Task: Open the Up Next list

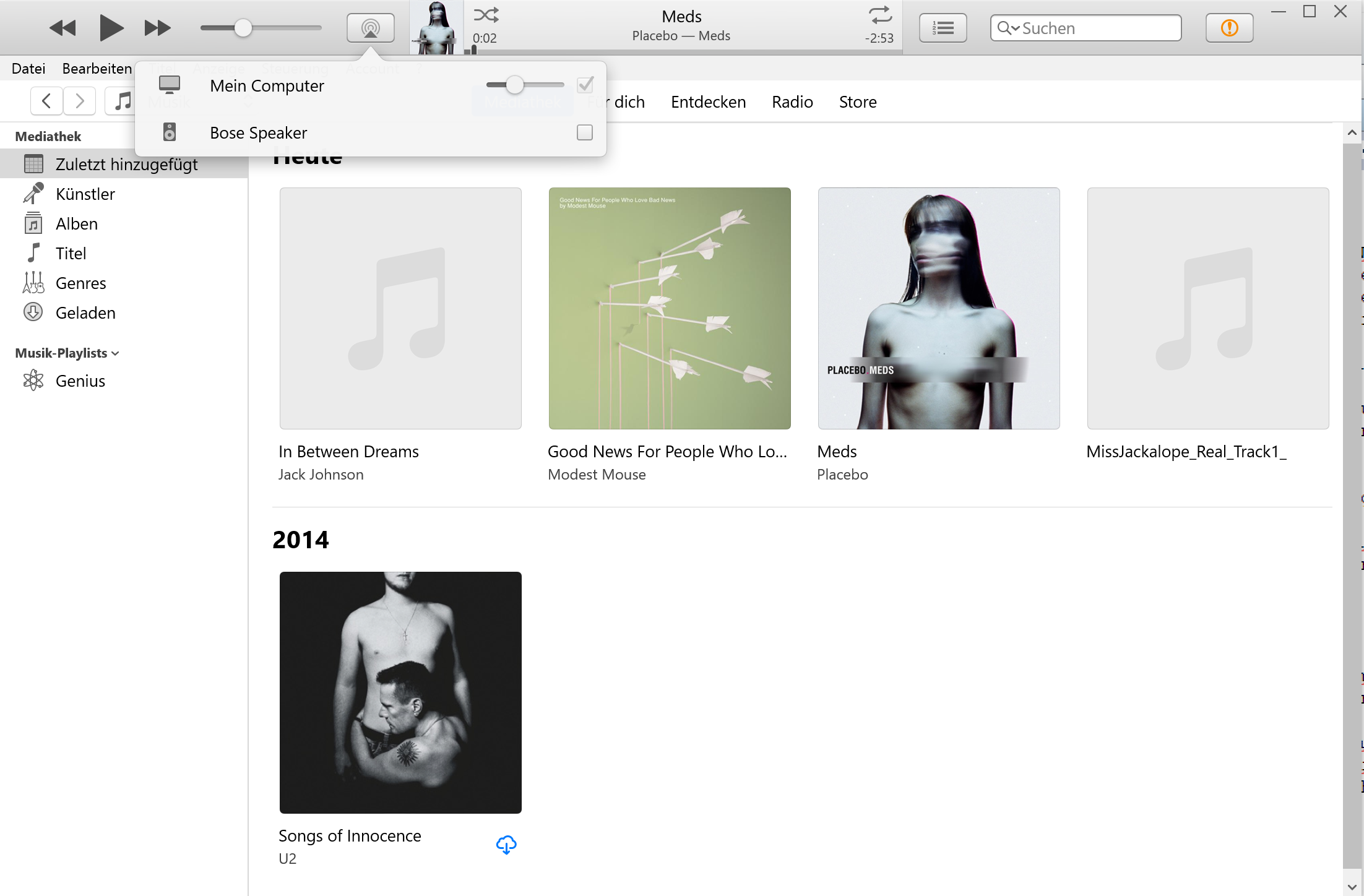Action: 943,28
